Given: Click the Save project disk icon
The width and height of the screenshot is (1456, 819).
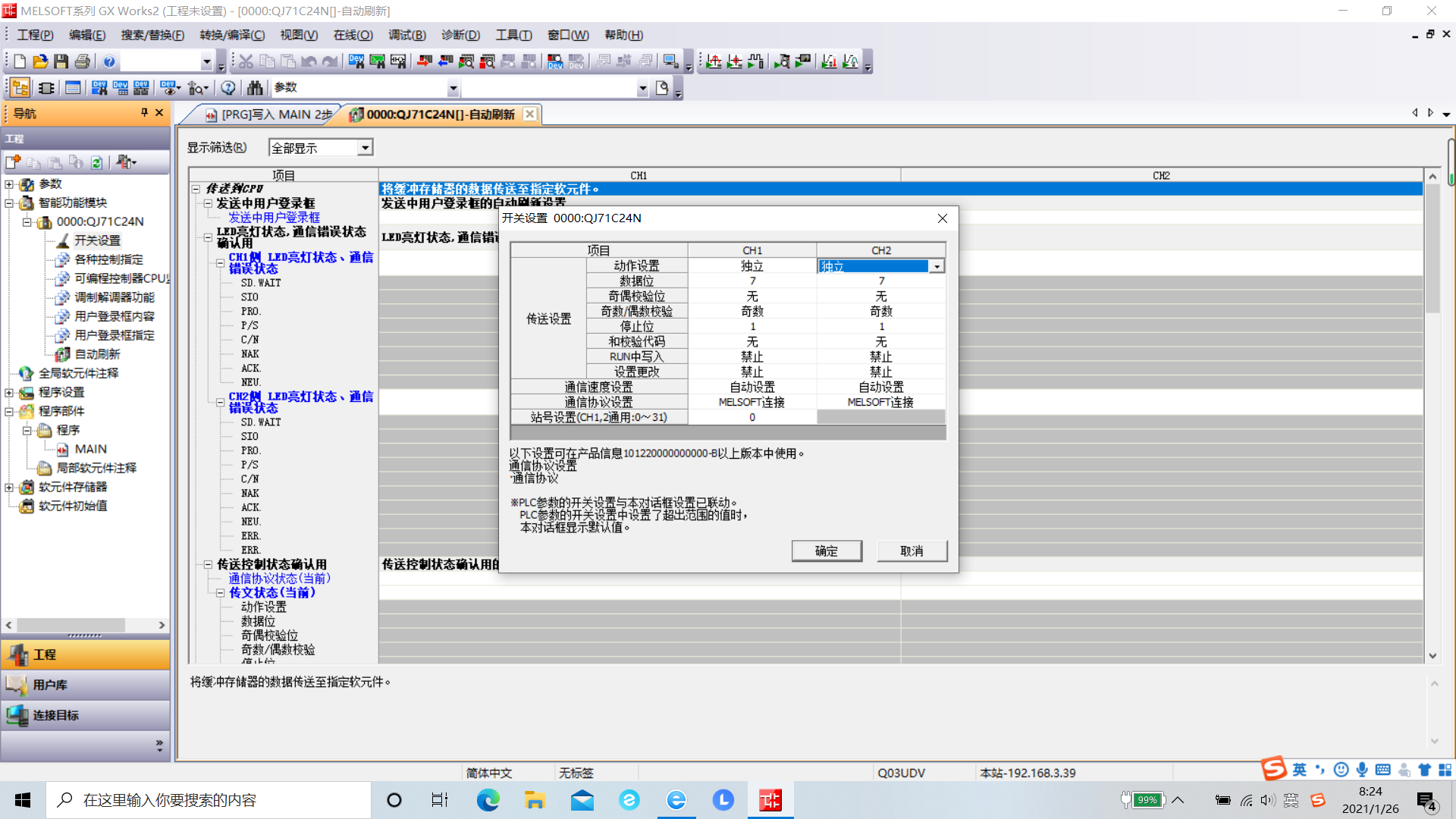Looking at the screenshot, I should click(61, 61).
